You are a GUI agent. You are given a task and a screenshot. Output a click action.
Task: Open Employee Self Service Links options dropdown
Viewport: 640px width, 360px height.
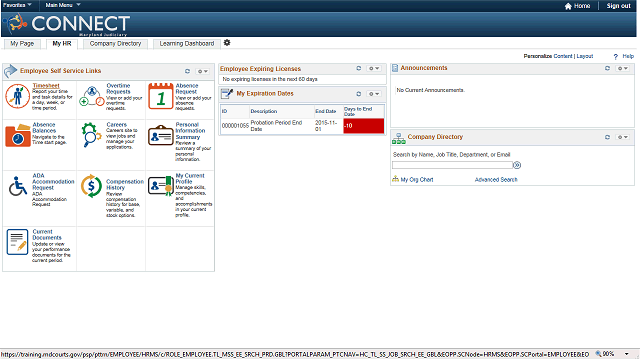click(x=203, y=71)
